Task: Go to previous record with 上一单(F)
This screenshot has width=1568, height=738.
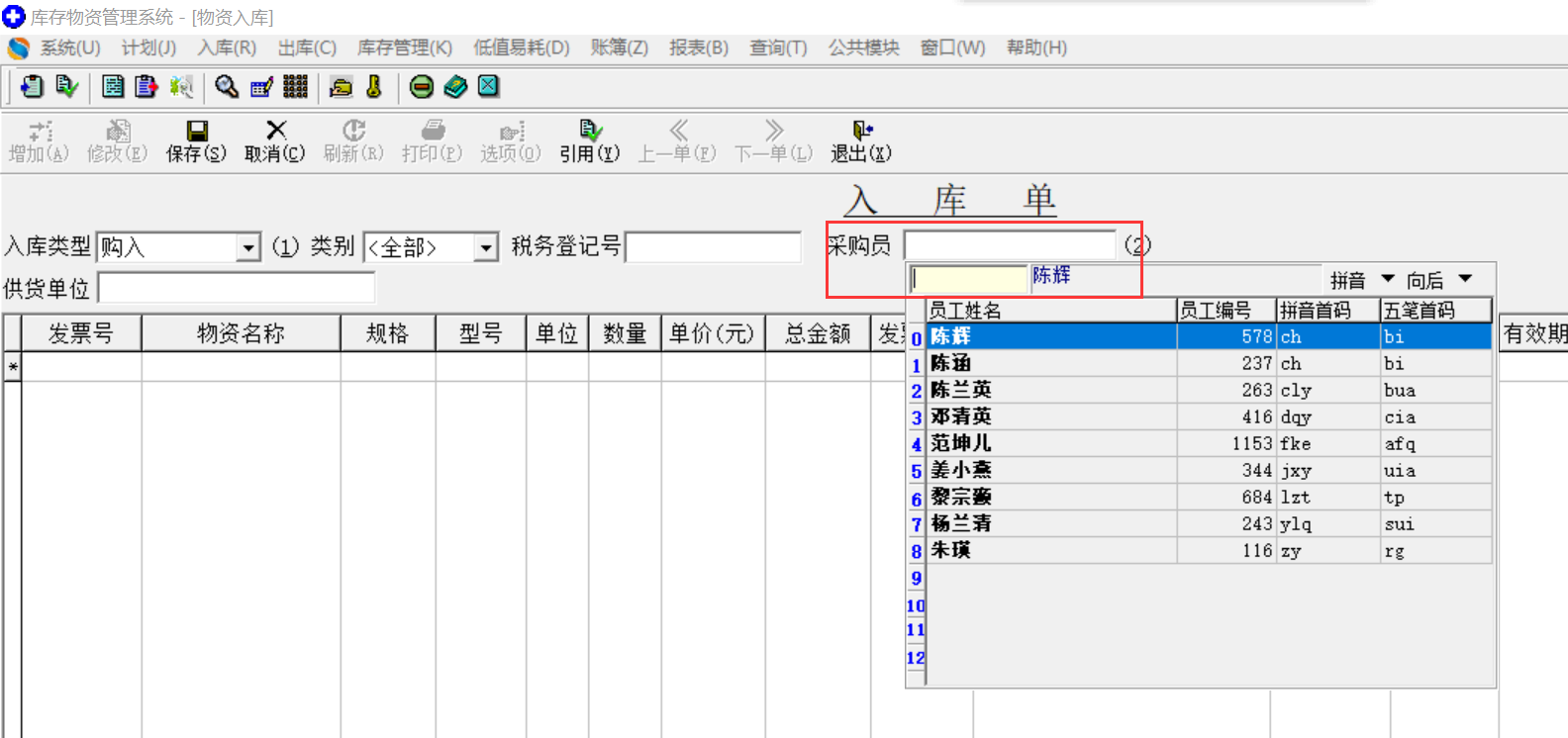Action: (677, 141)
